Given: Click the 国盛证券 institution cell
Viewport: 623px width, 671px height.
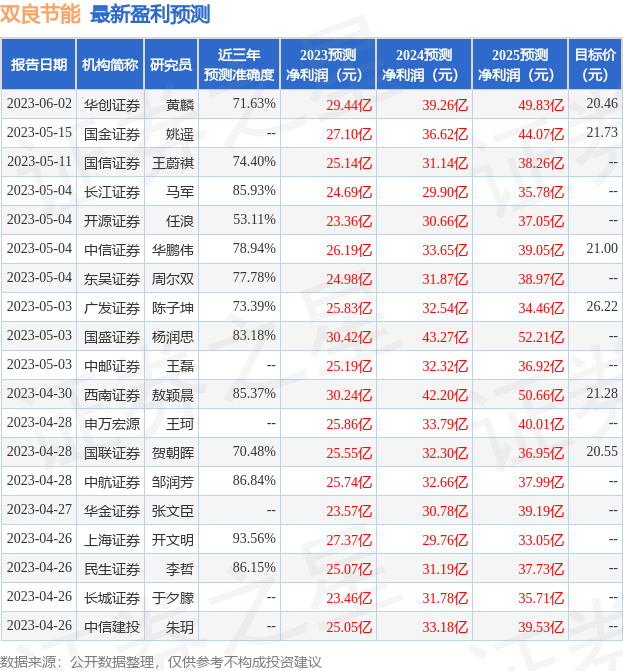Looking at the screenshot, I should [112, 337].
